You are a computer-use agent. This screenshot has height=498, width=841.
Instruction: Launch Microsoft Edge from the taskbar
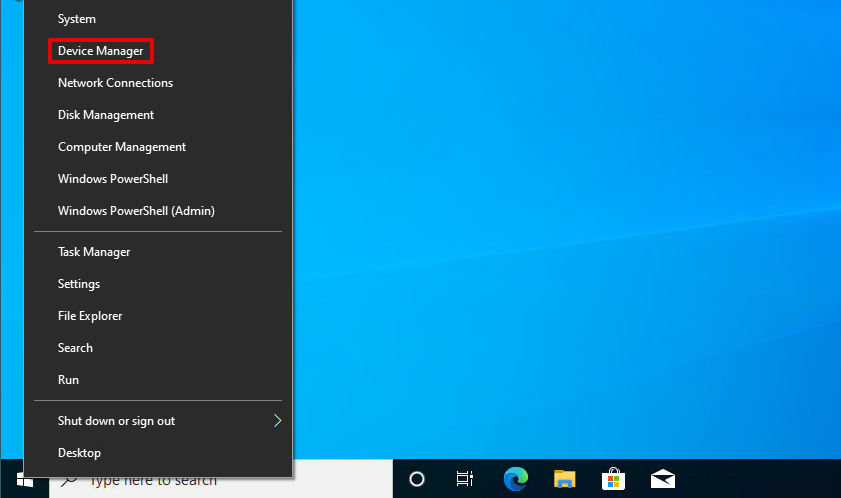[515, 479]
